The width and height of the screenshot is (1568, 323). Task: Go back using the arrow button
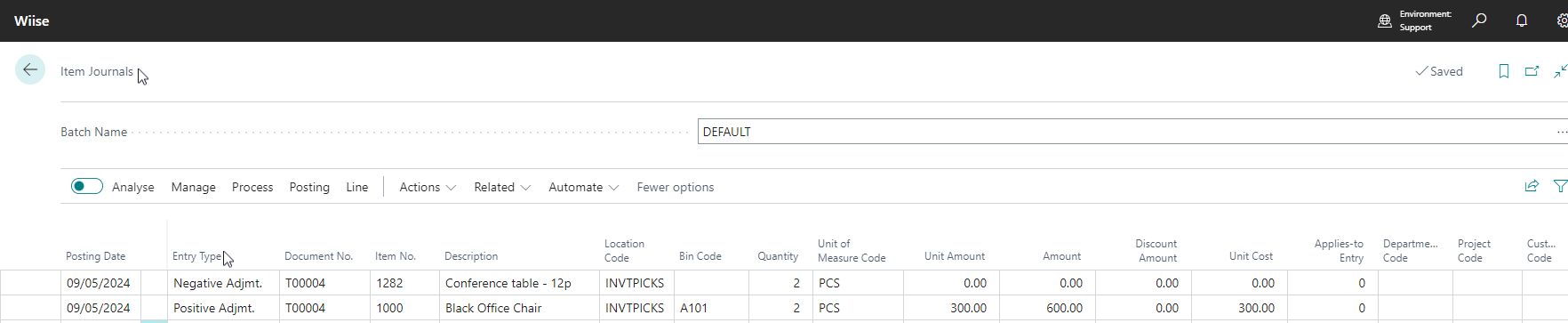coord(30,69)
